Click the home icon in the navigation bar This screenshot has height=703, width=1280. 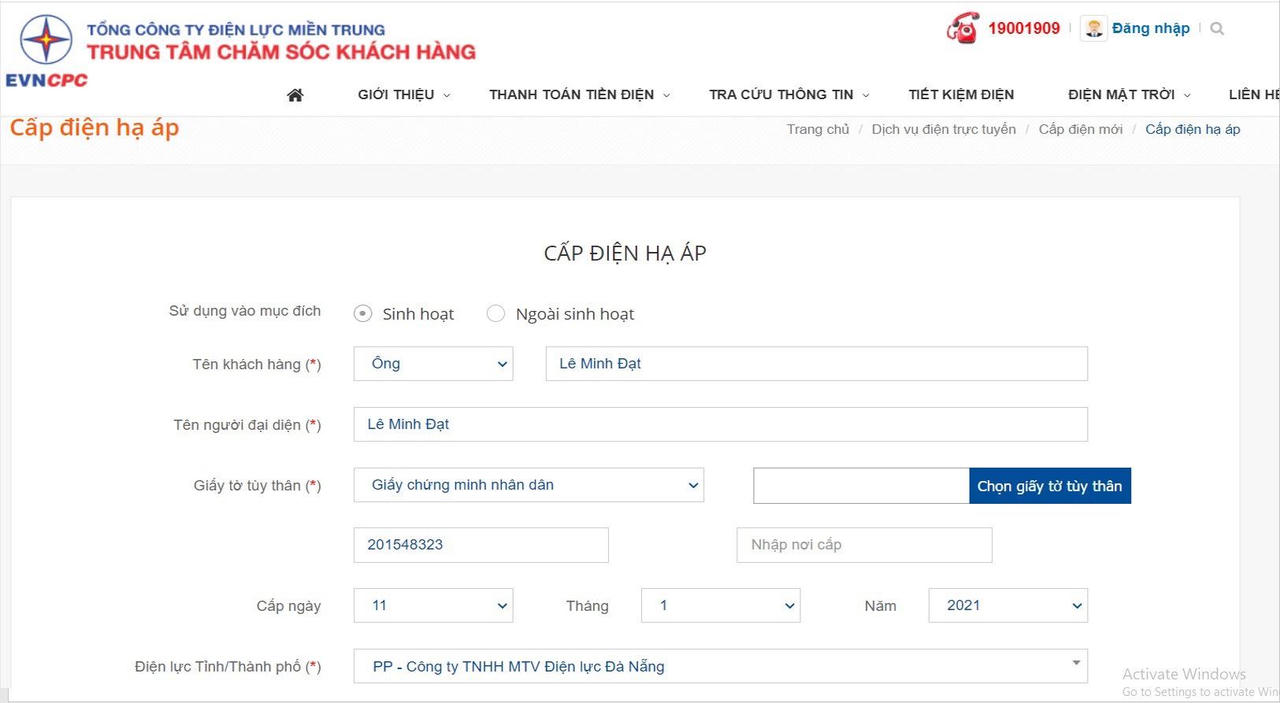coord(294,94)
